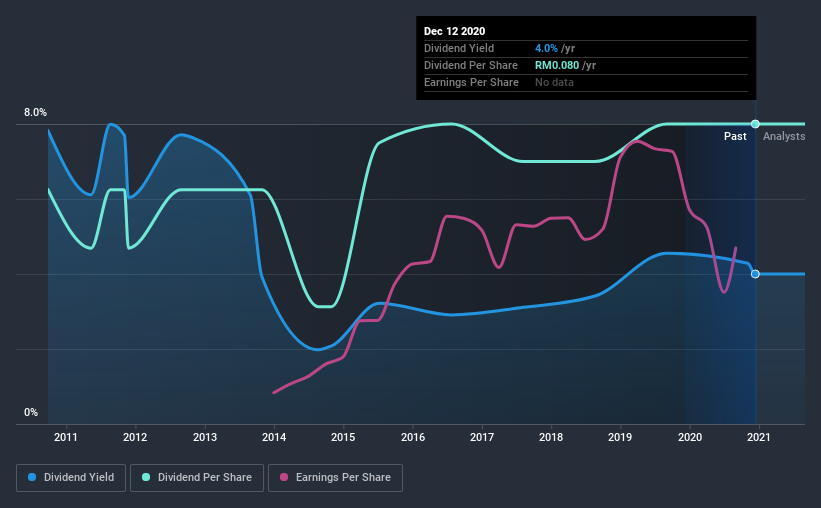Viewport: 821px width, 508px height.
Task: Click the RM0.080 /yr tooltip value
Action: point(565,65)
